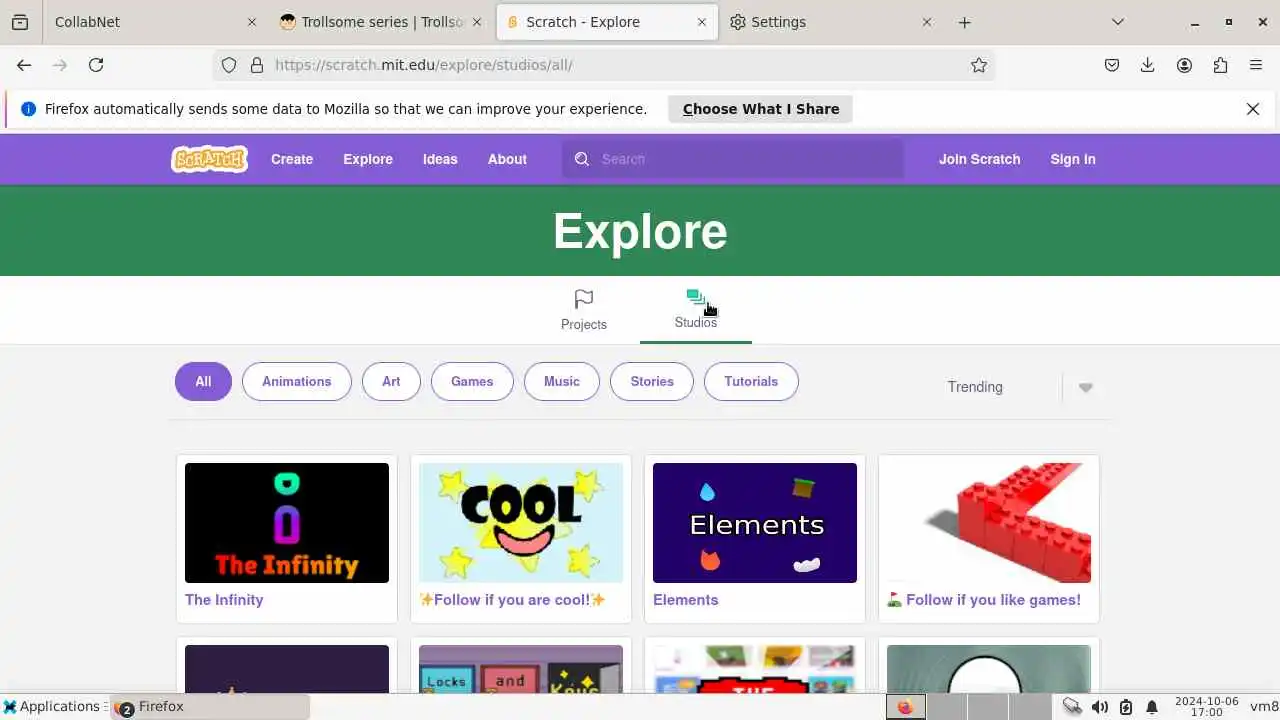
Task: Click Join Scratch link
Action: [x=979, y=159]
